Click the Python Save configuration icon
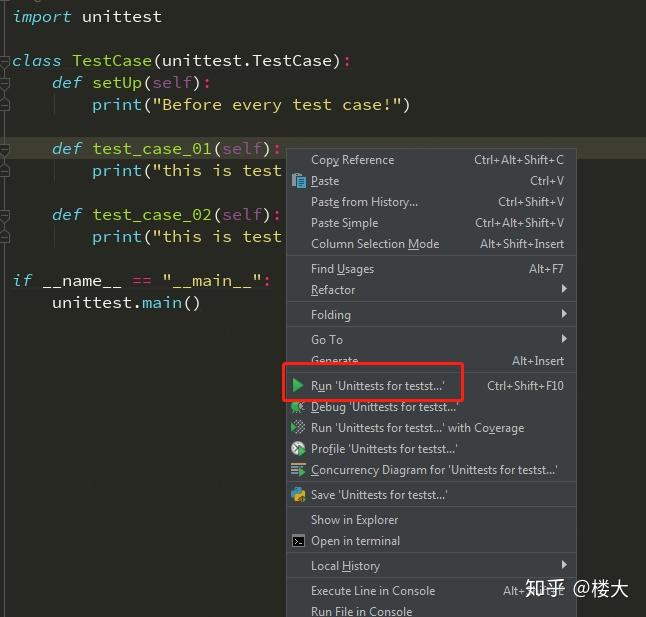 click(298, 494)
